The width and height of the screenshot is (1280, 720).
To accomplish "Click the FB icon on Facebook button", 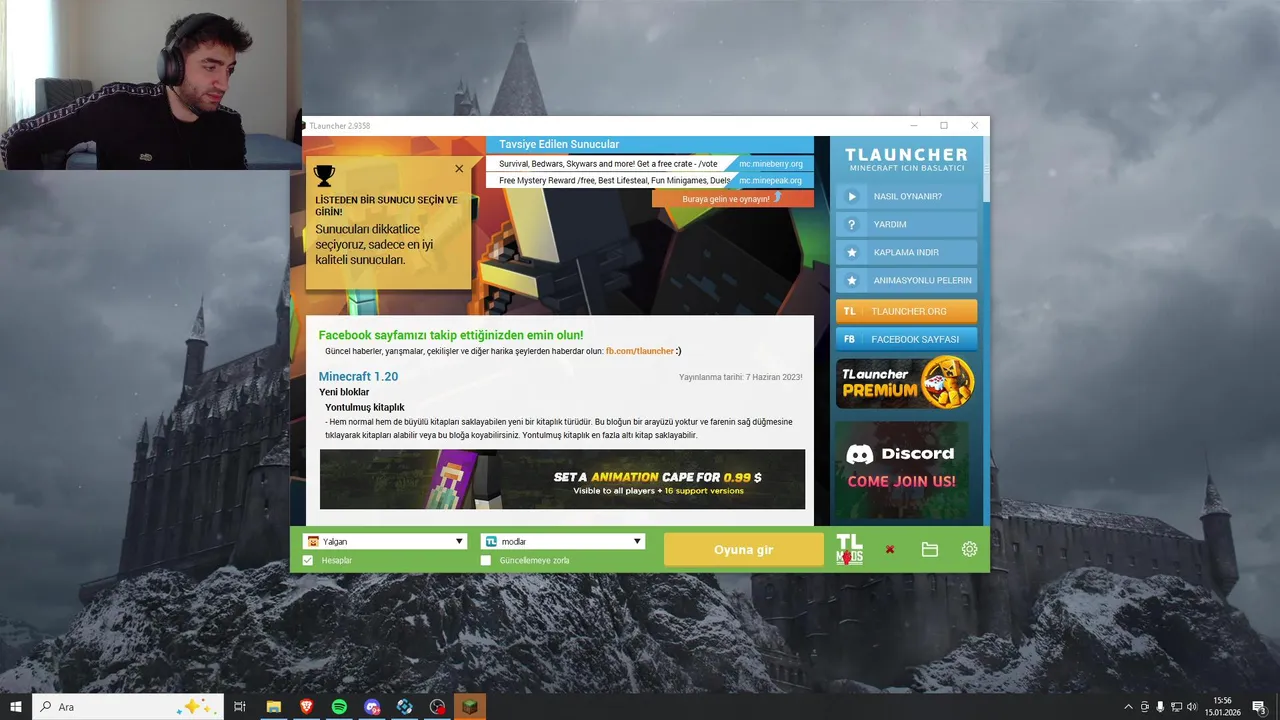I will coord(849,339).
